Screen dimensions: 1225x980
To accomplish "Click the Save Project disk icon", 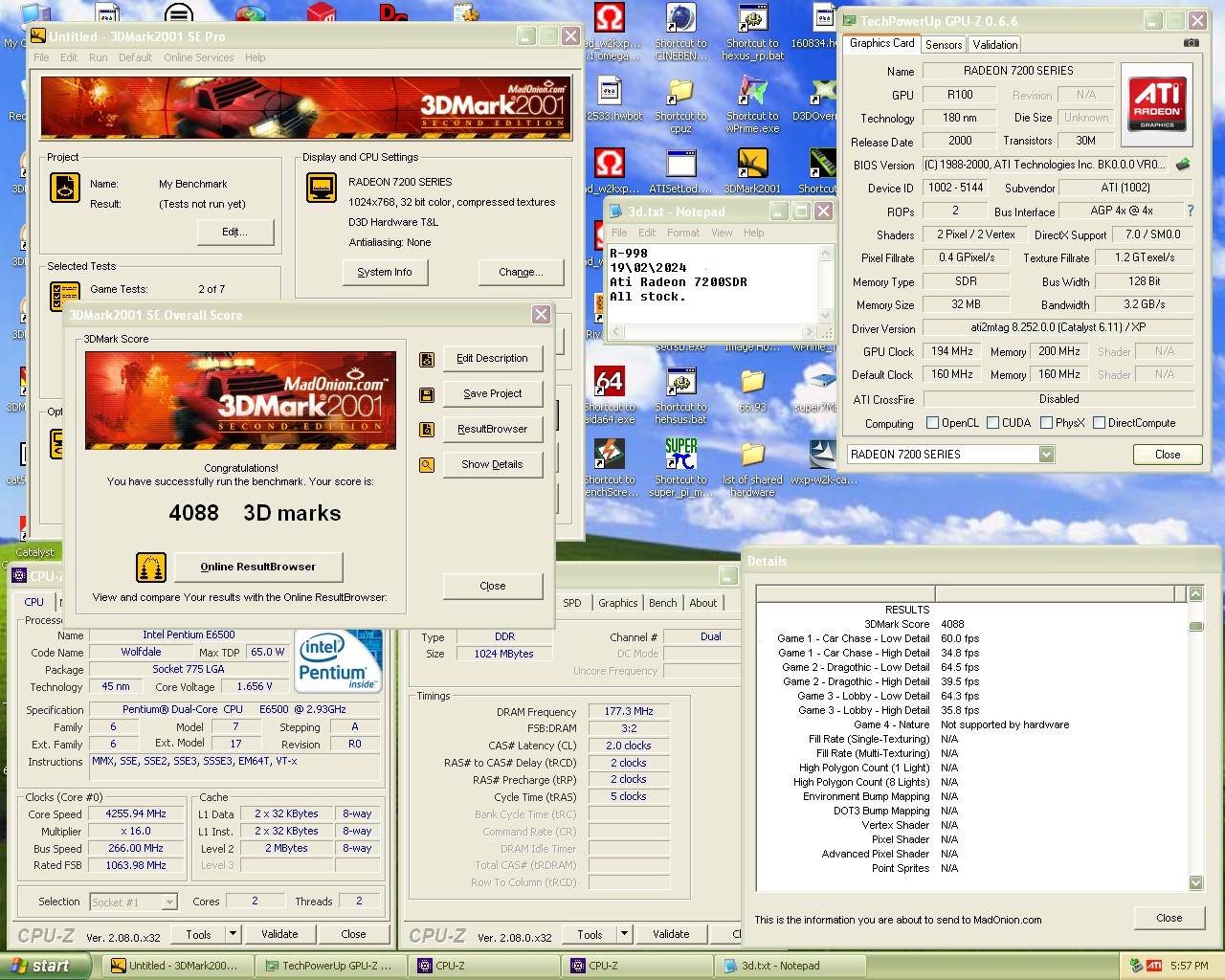I will click(427, 394).
